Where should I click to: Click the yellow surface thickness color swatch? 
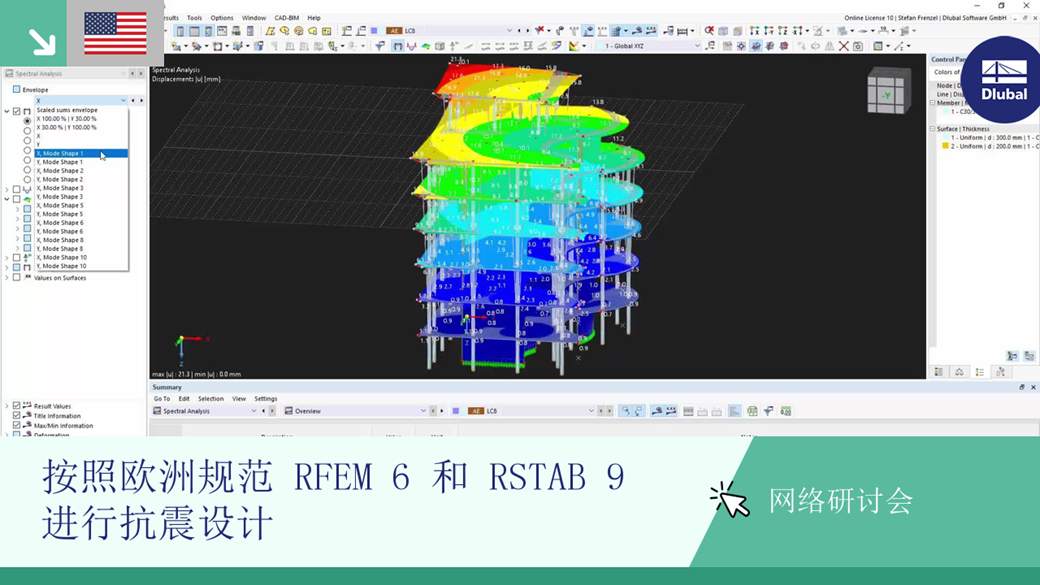945,146
